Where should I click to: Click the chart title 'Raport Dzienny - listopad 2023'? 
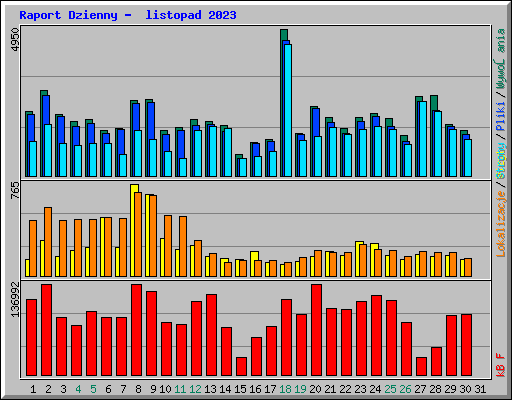(x=128, y=15)
